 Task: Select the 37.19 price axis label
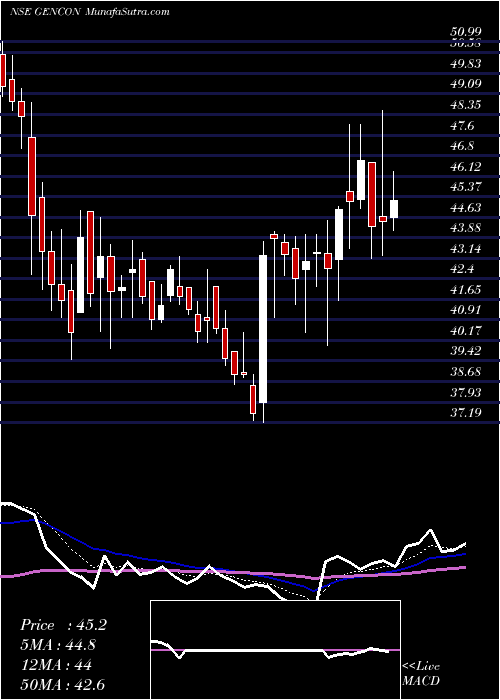(x=465, y=413)
